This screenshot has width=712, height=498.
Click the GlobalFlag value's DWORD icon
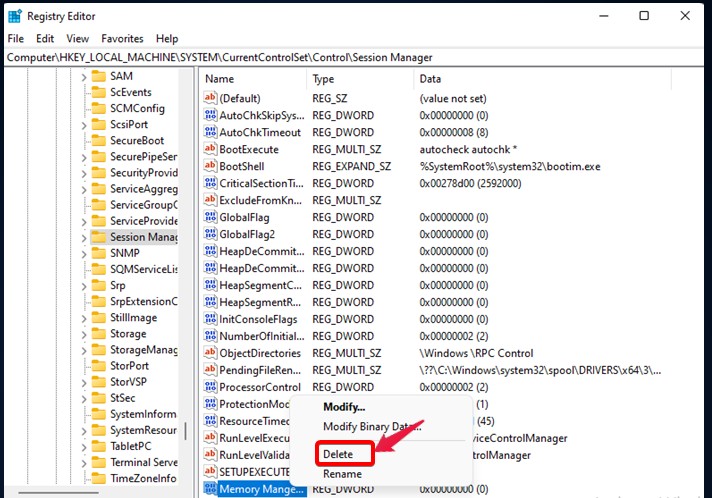(x=210, y=217)
